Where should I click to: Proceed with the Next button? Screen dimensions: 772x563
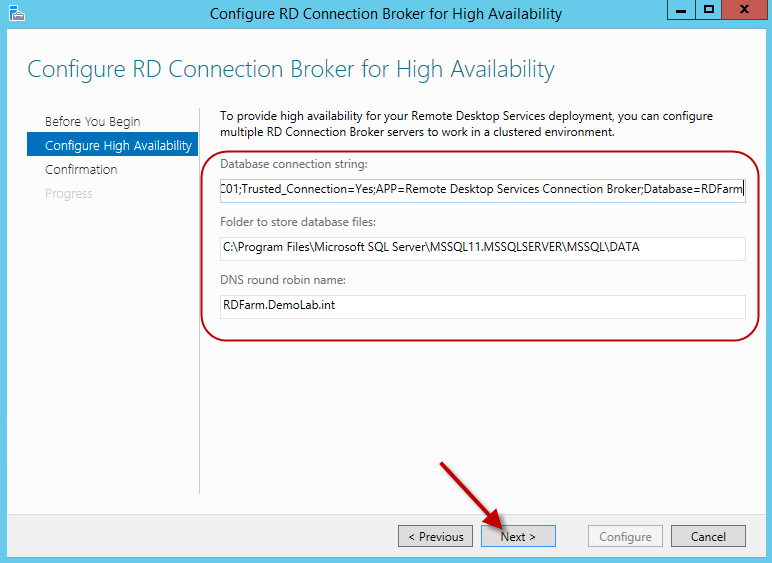coord(518,536)
